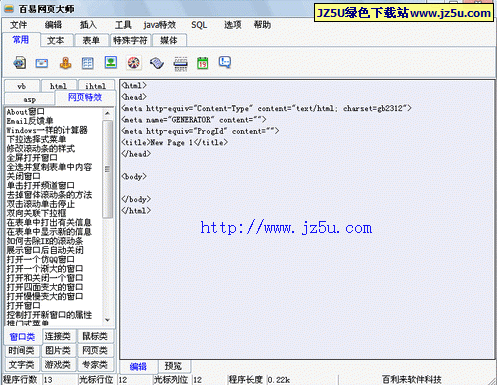Open the SQL menu

point(199,25)
